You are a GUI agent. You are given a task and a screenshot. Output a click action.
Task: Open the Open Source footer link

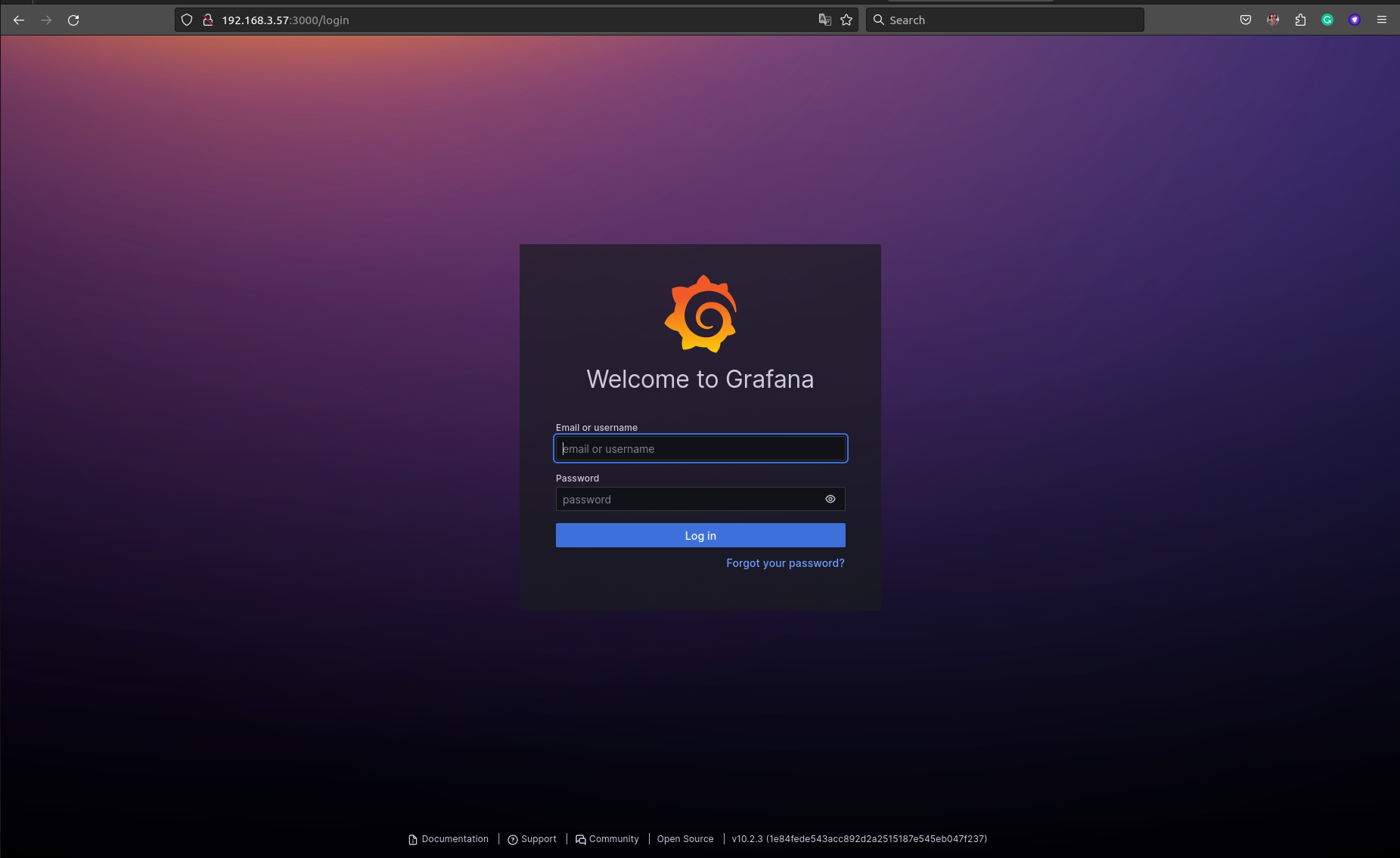[x=685, y=839]
